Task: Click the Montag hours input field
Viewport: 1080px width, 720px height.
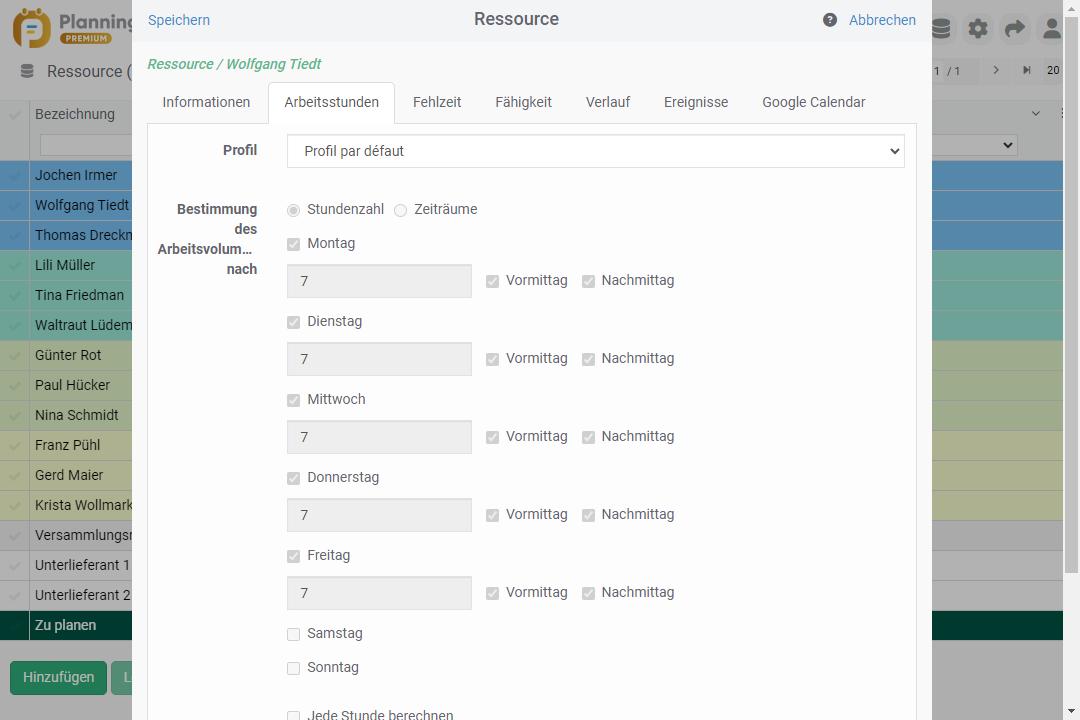Action: coord(379,281)
